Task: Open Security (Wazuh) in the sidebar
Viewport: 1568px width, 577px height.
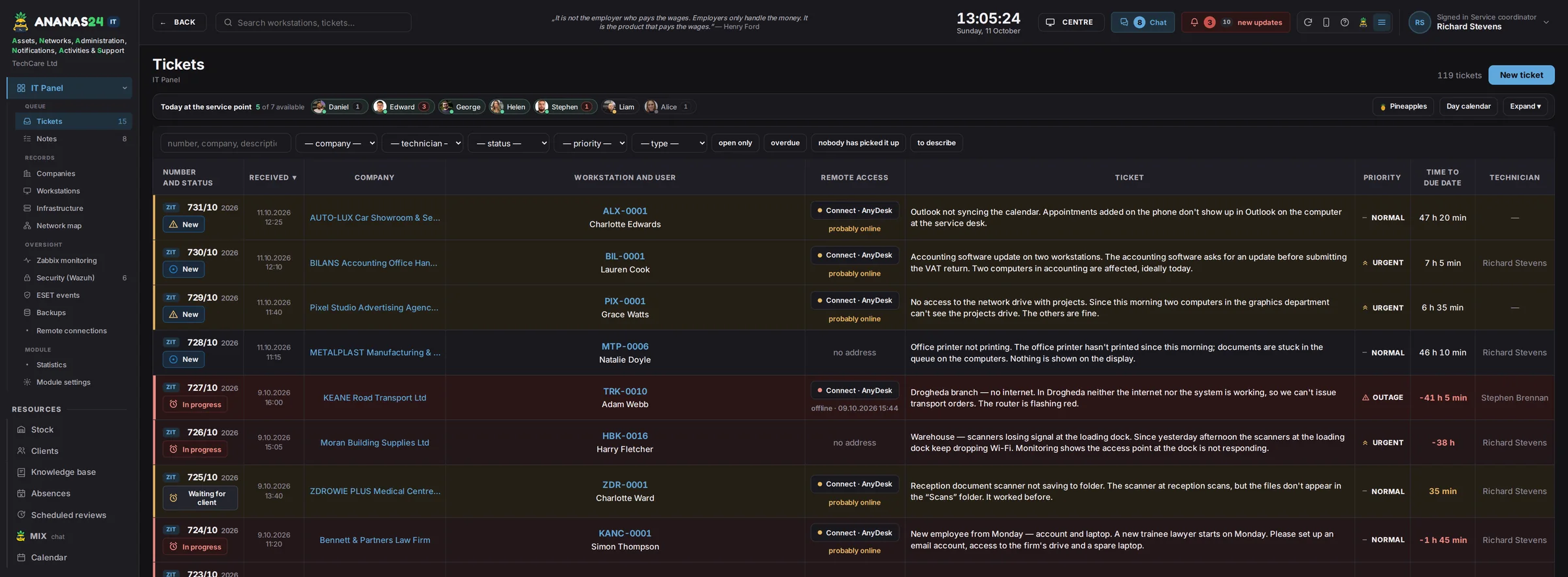Action: [x=73, y=278]
